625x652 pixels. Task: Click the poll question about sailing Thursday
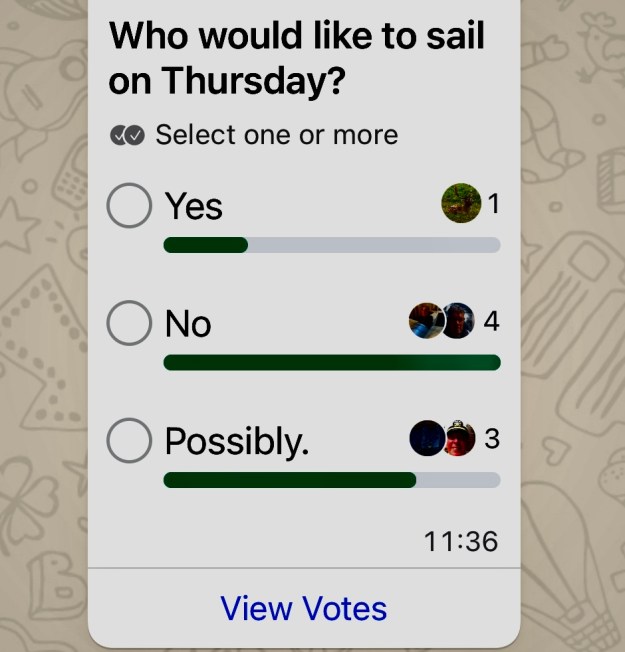pyautogui.click(x=297, y=58)
